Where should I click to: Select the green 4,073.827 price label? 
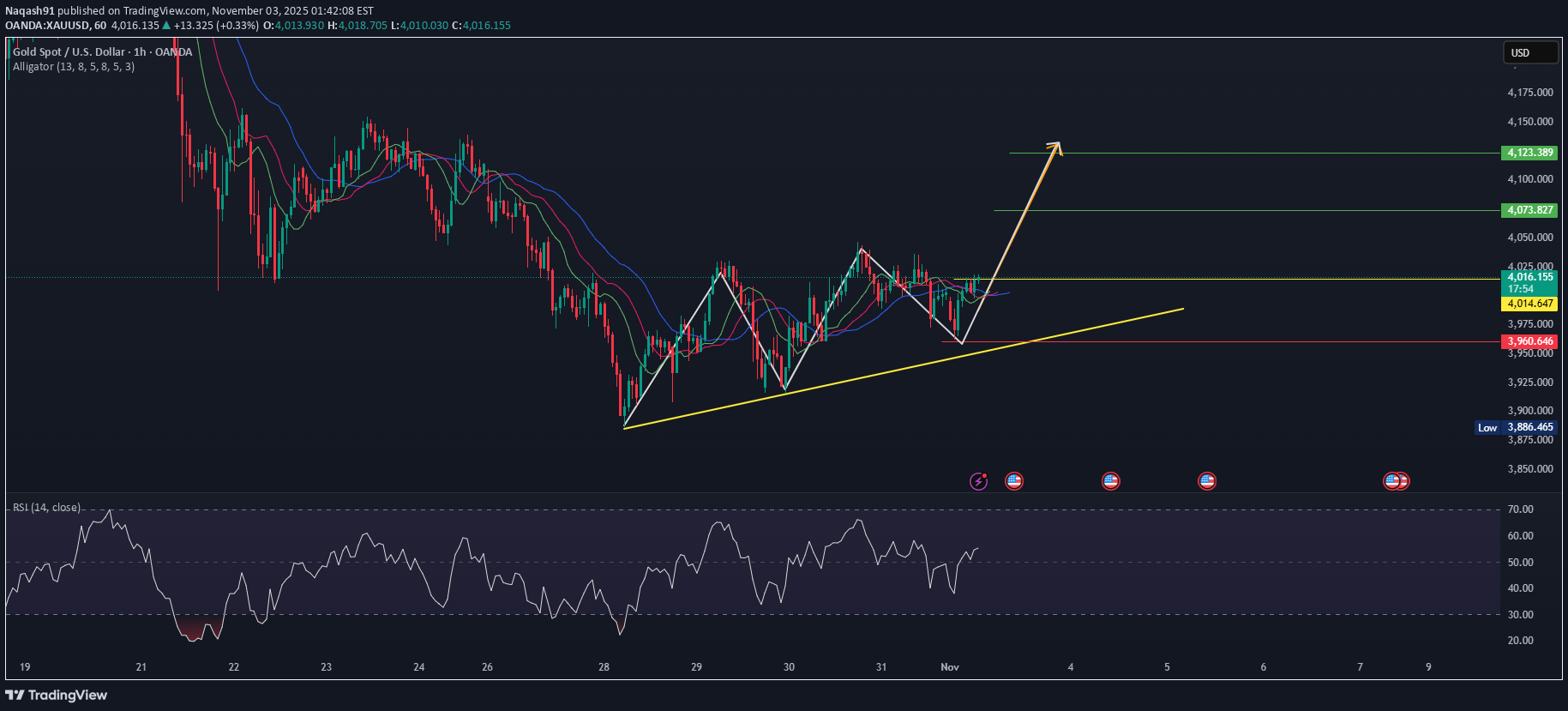1530,210
